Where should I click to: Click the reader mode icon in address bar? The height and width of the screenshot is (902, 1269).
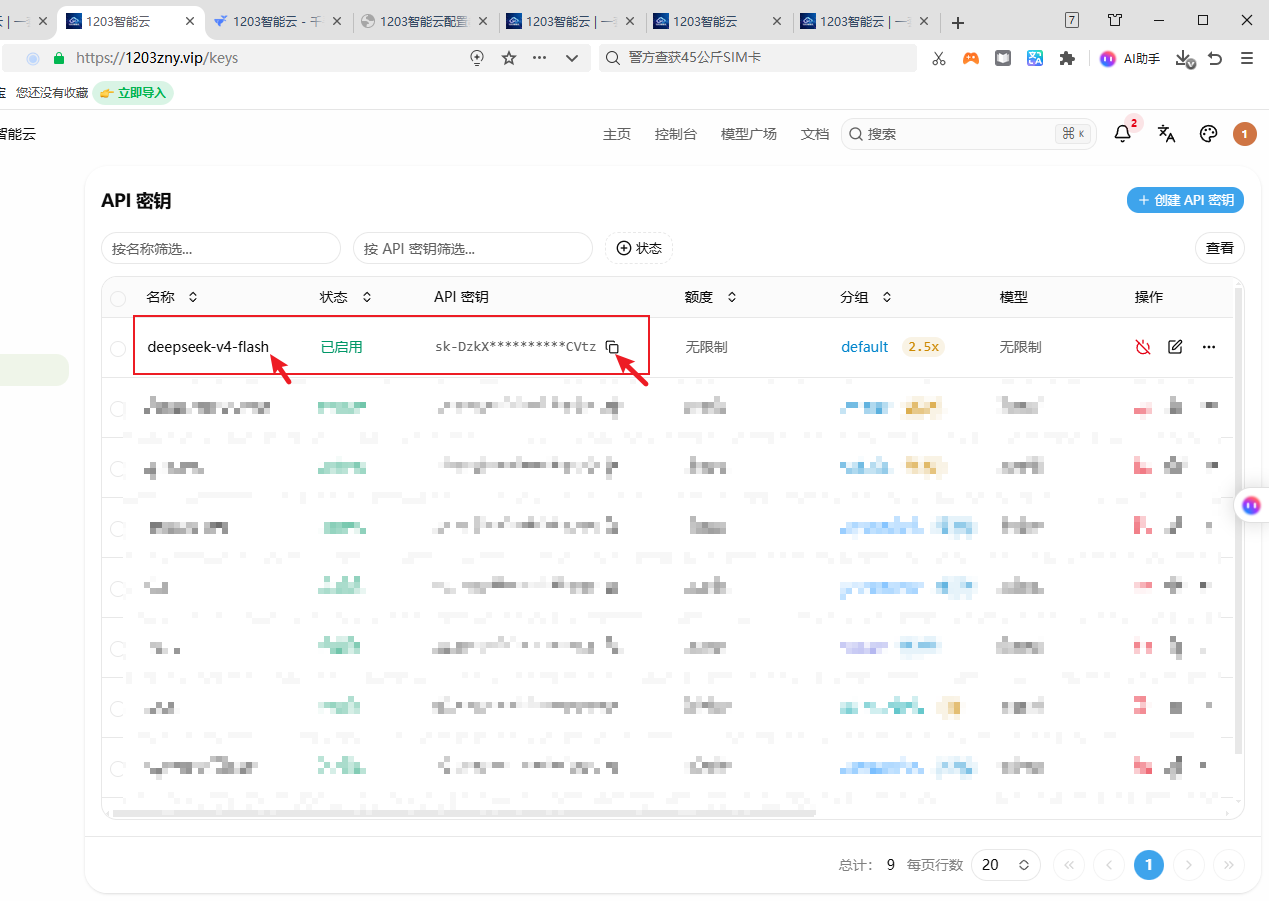(x=477, y=58)
